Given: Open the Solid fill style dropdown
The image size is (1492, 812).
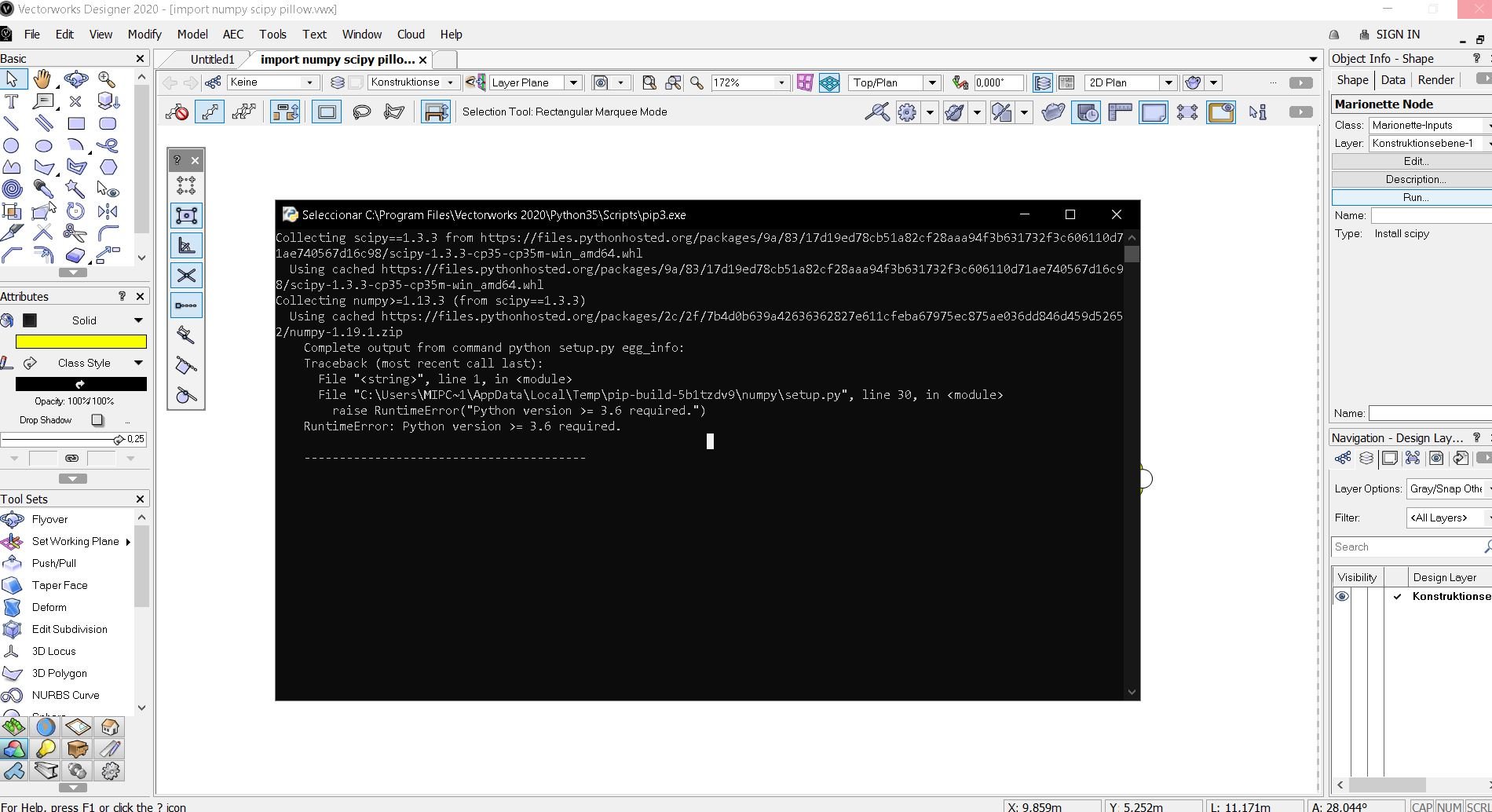Looking at the screenshot, I should point(138,320).
